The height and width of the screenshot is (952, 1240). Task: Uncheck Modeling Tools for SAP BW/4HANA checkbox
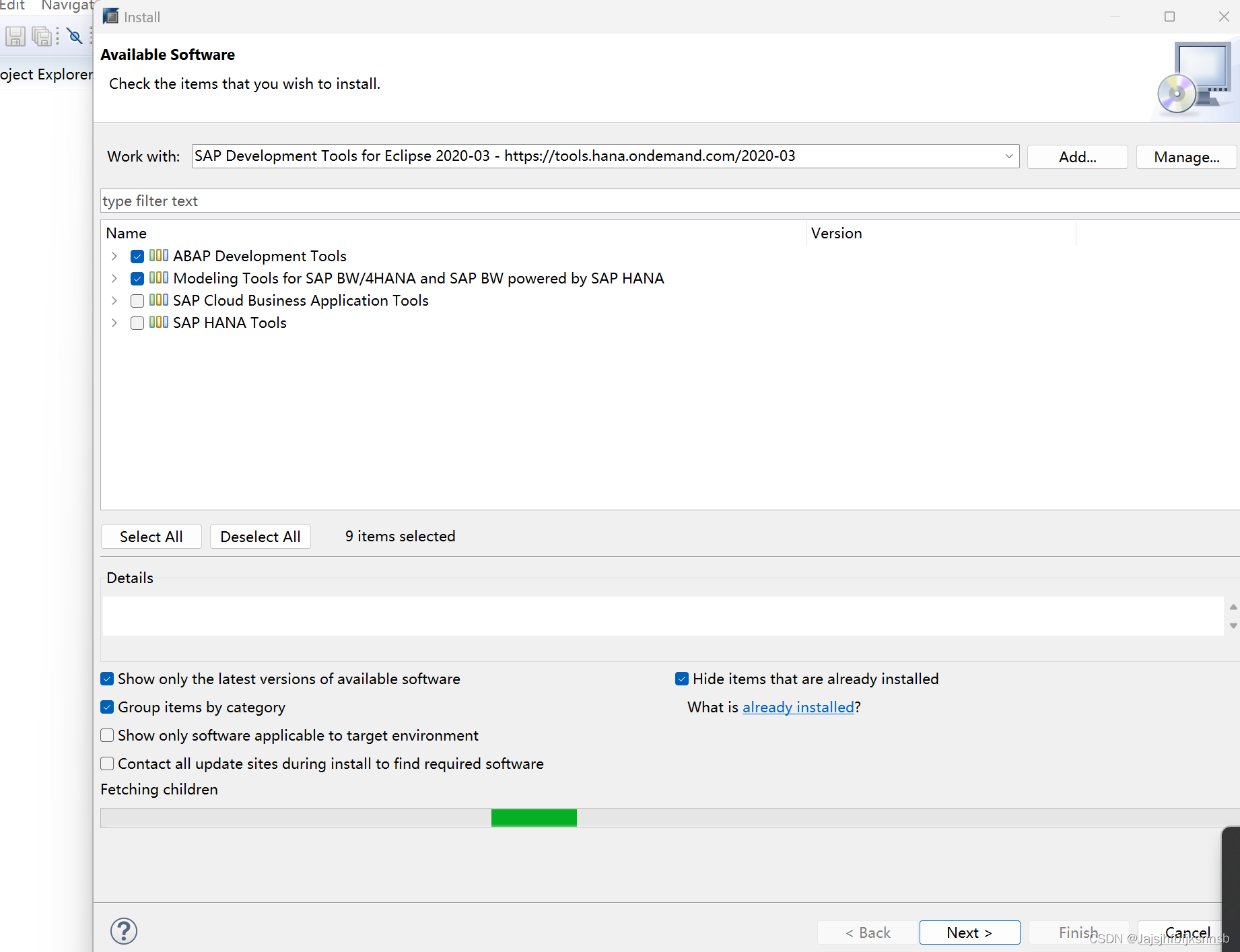click(x=137, y=278)
